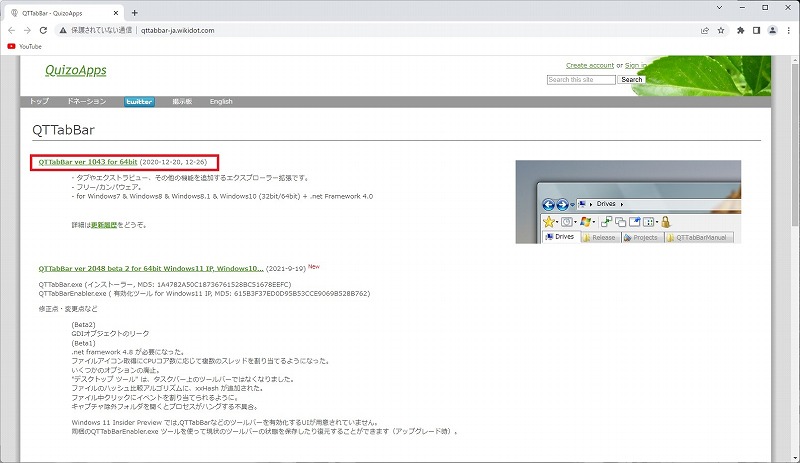Image resolution: width=800 pixels, height=463 pixels.
Task: Click the QTTabBar screenshot thumbnail
Action: click(x=628, y=202)
